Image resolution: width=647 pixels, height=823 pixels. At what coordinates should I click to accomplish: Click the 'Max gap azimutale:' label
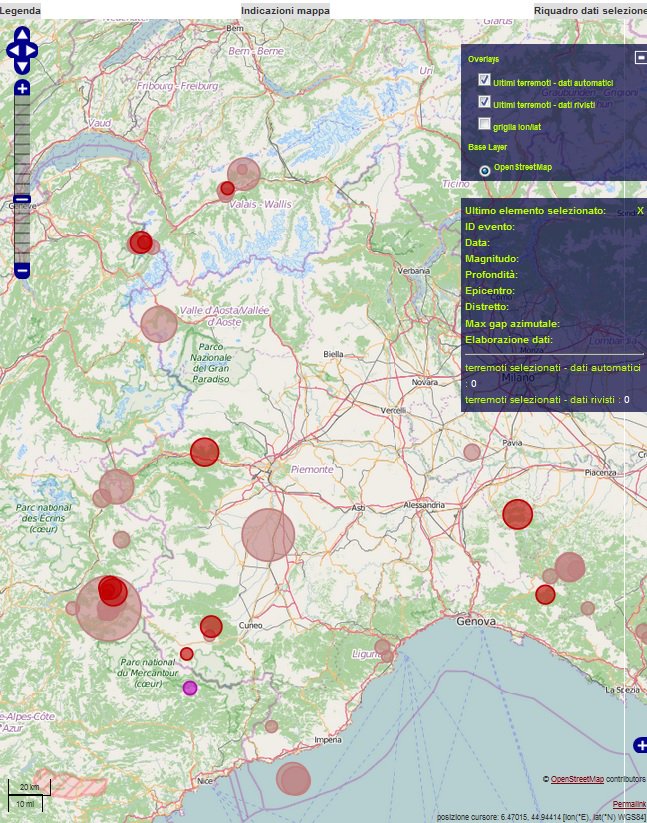tap(512, 323)
